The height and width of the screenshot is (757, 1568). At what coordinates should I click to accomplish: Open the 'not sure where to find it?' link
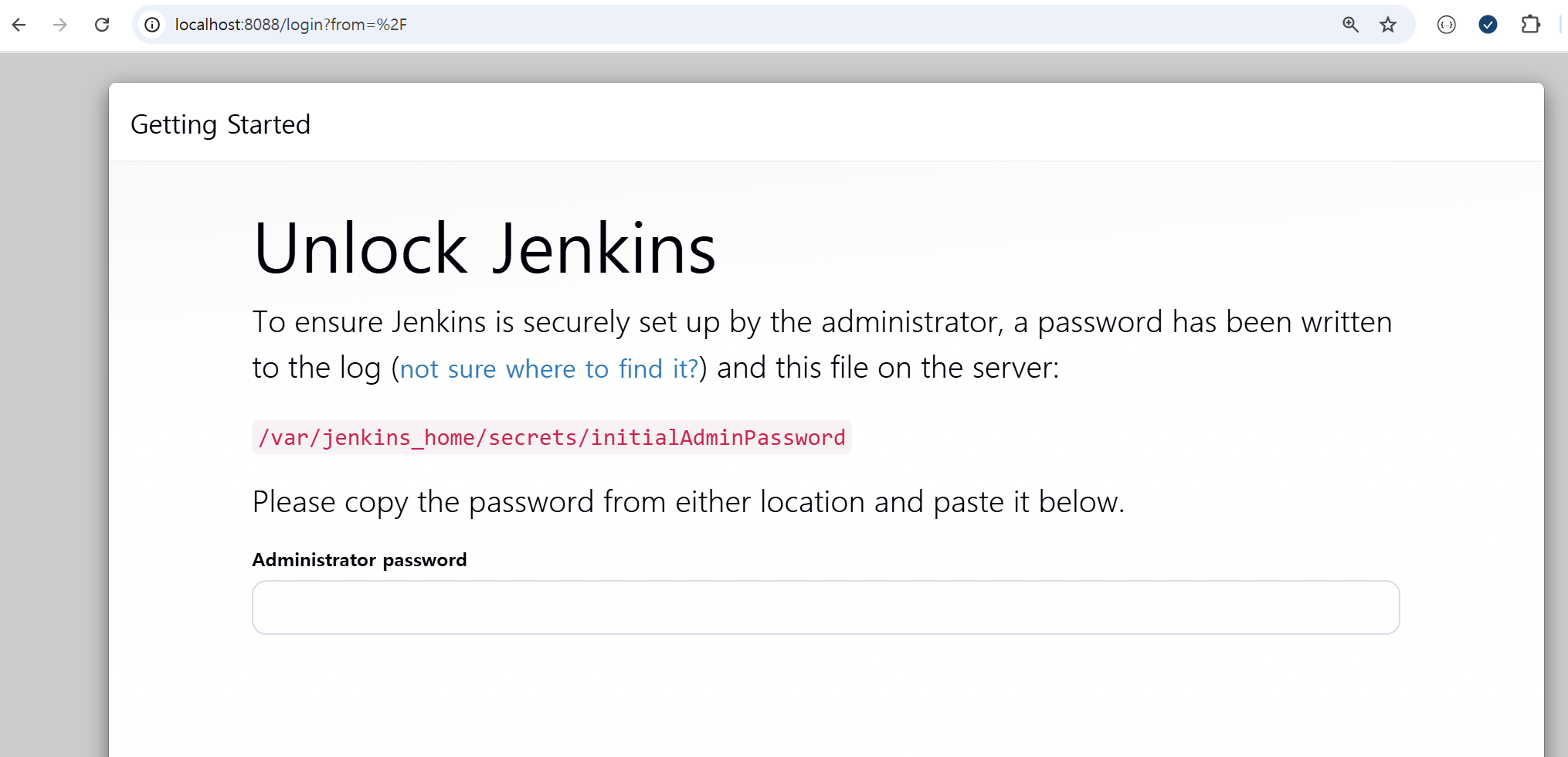point(549,369)
